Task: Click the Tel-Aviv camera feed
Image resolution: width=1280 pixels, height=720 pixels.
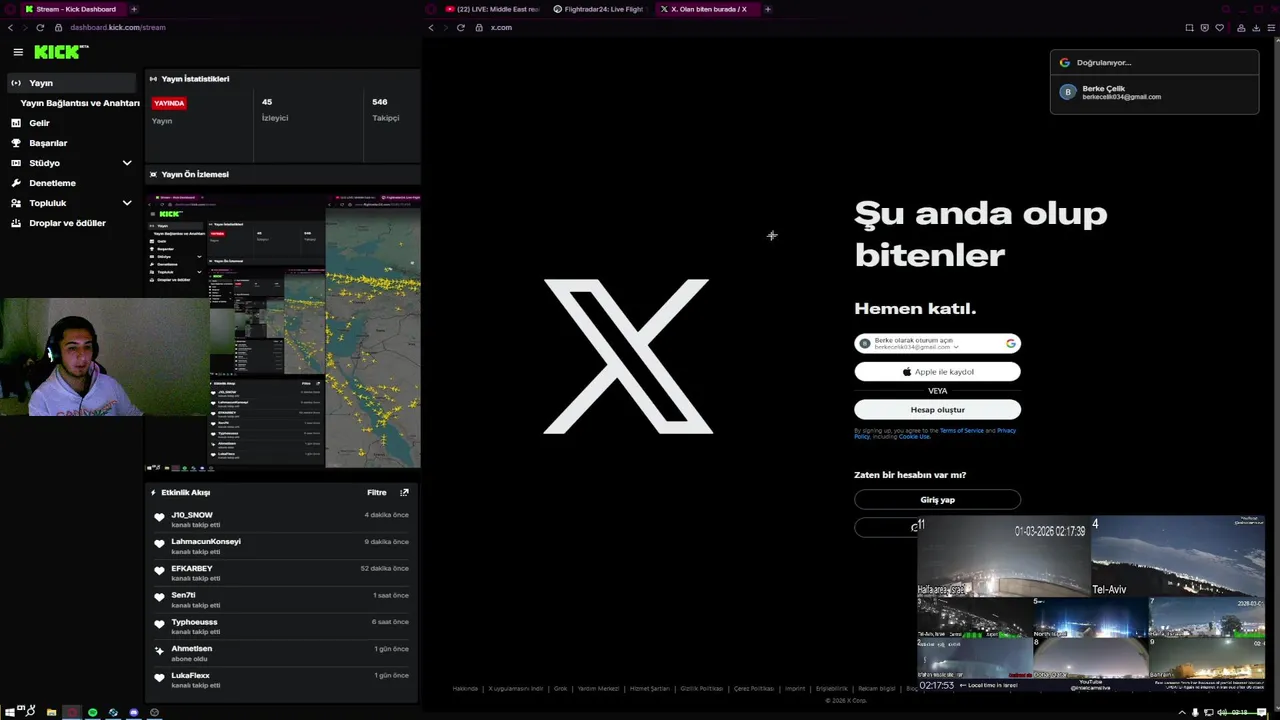Action: tap(1177, 556)
